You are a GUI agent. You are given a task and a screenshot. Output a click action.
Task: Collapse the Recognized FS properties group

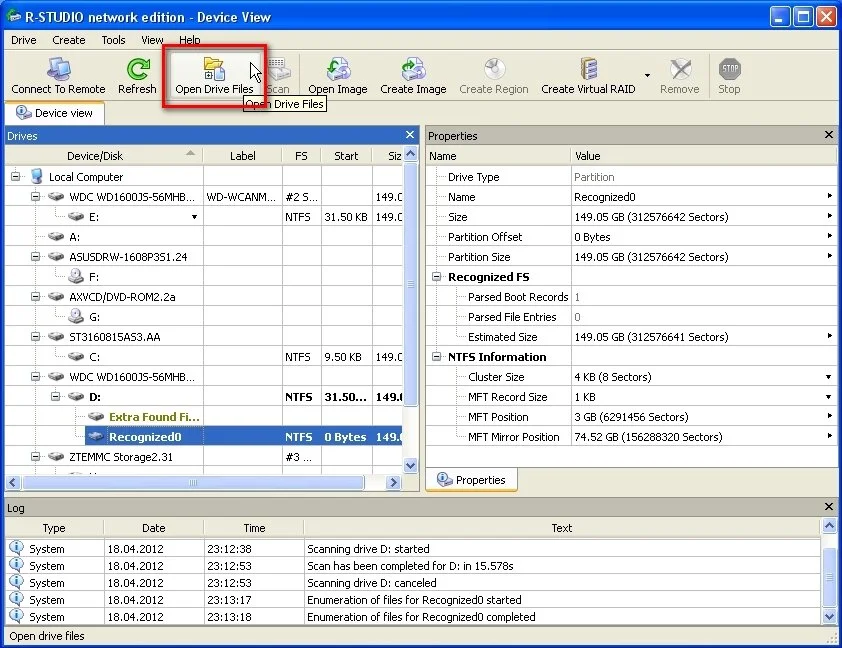436,277
